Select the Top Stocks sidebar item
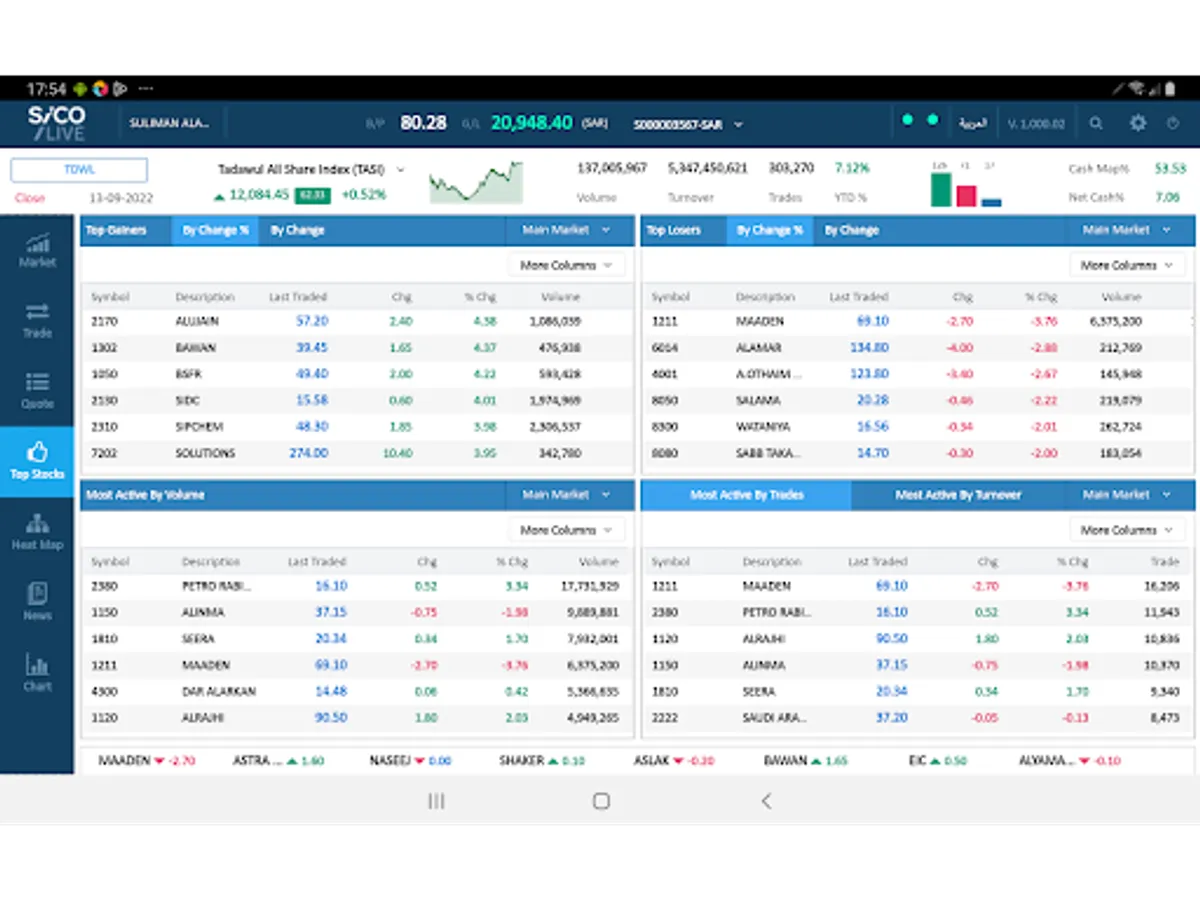This screenshot has height=900, width=1200. pos(37,462)
